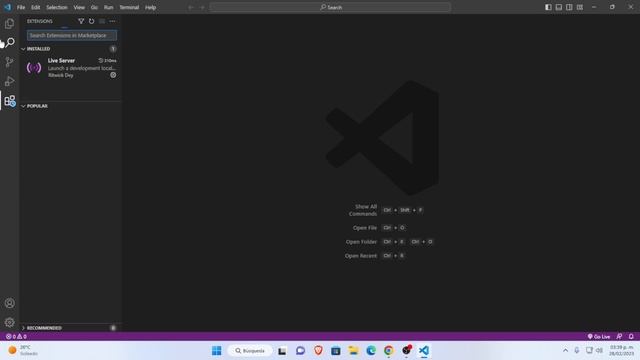Open the Explorer view in activity bar
Image resolution: width=640 pixels, height=360 pixels.
(9, 24)
